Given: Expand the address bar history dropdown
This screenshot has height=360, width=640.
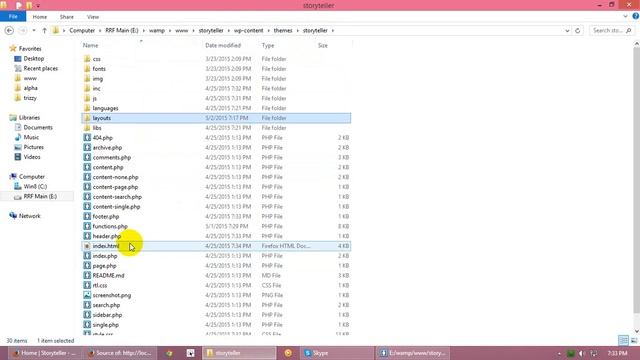Looking at the screenshot, I should pos(567,31).
